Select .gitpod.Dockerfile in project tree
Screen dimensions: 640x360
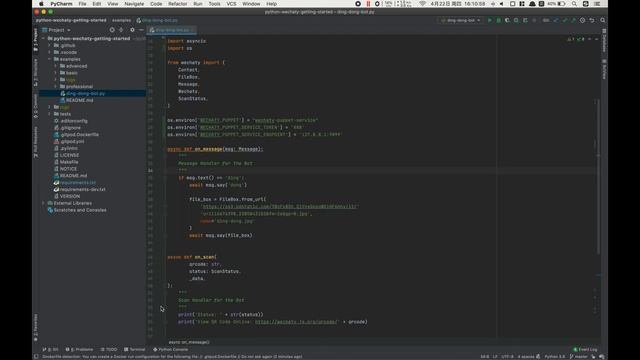tap(80, 134)
